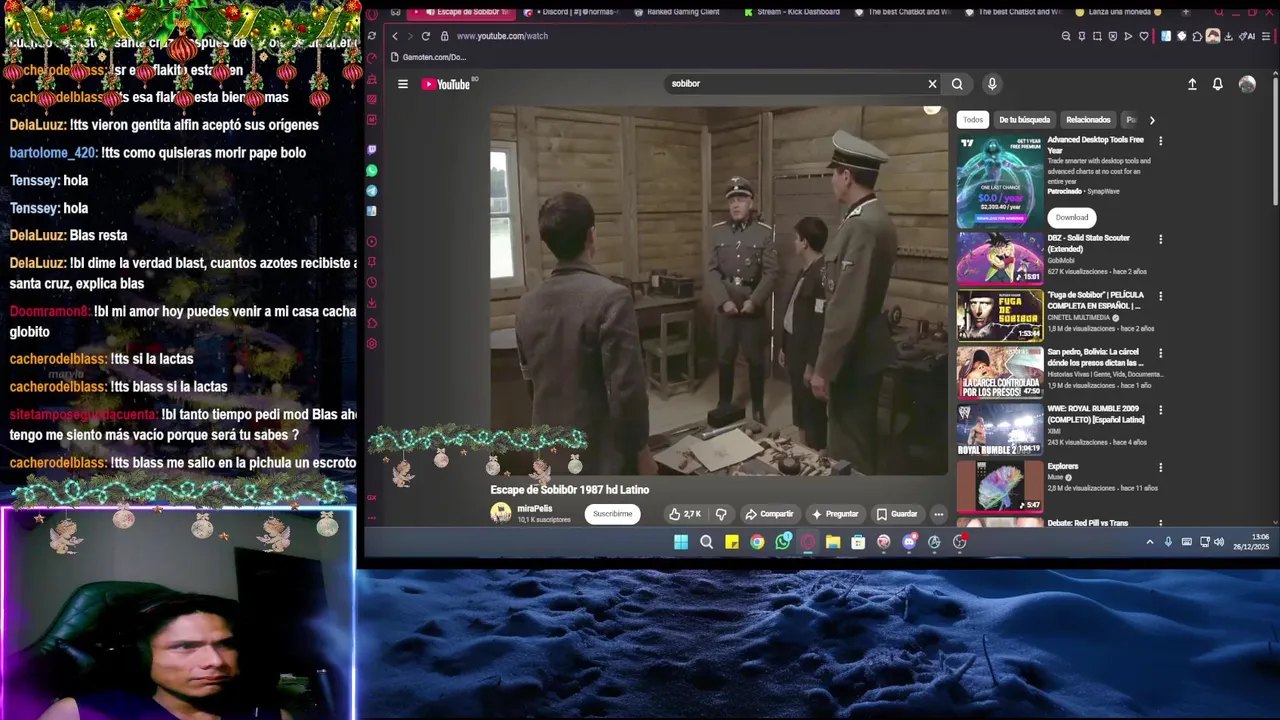Open the YouTube account avatar menu
The width and height of the screenshot is (1280, 720).
(1247, 84)
